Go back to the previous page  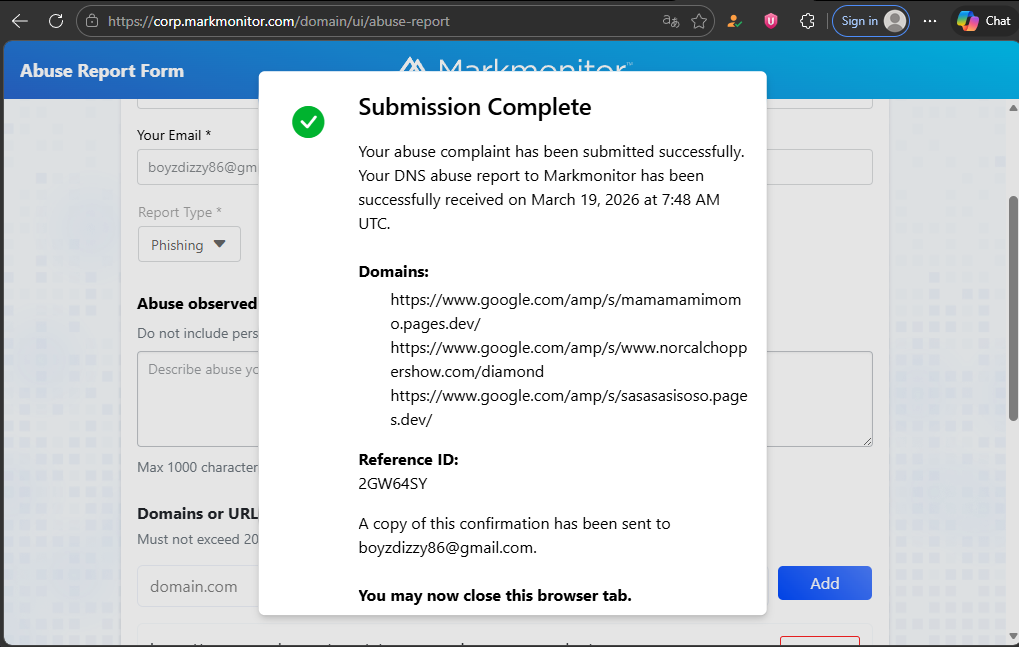(x=20, y=21)
